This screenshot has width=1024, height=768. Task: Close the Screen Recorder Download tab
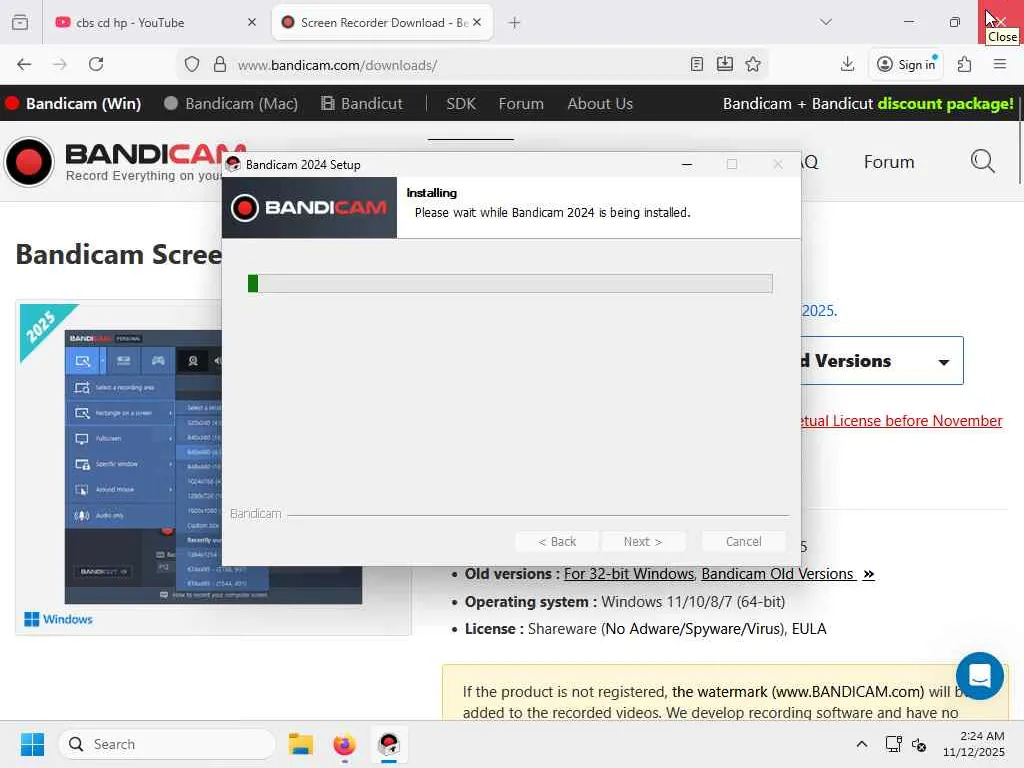(x=477, y=22)
